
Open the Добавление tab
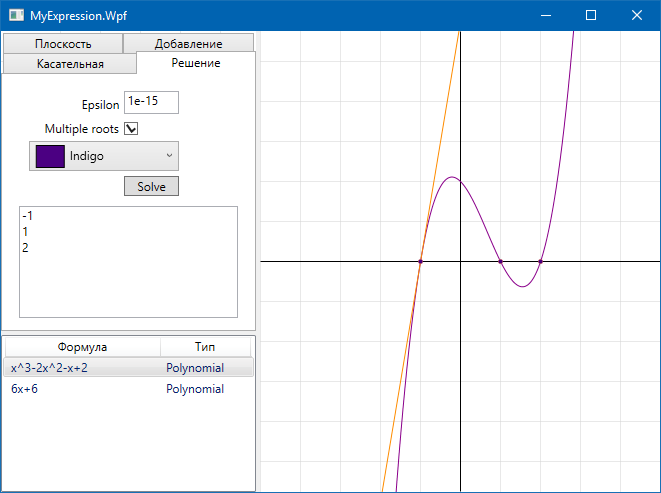tap(188, 44)
